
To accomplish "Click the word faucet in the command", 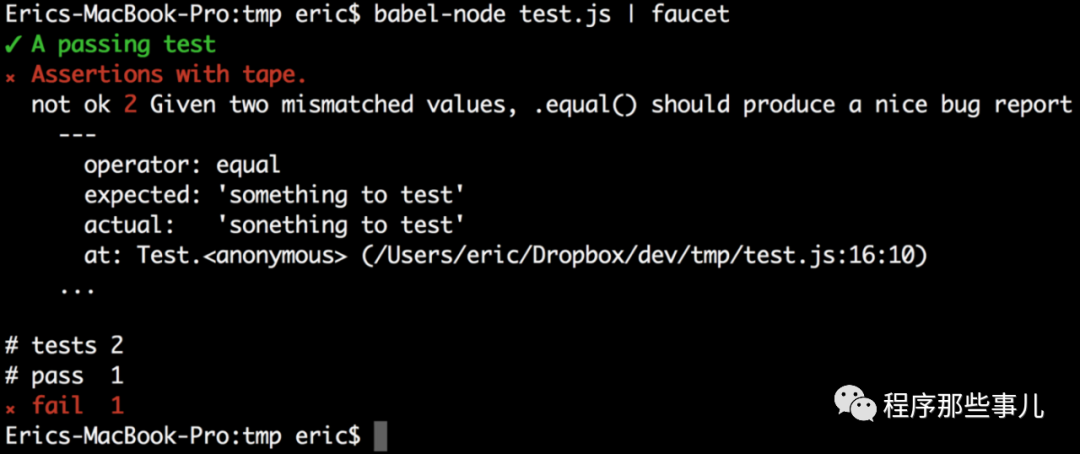I will 690,14.
